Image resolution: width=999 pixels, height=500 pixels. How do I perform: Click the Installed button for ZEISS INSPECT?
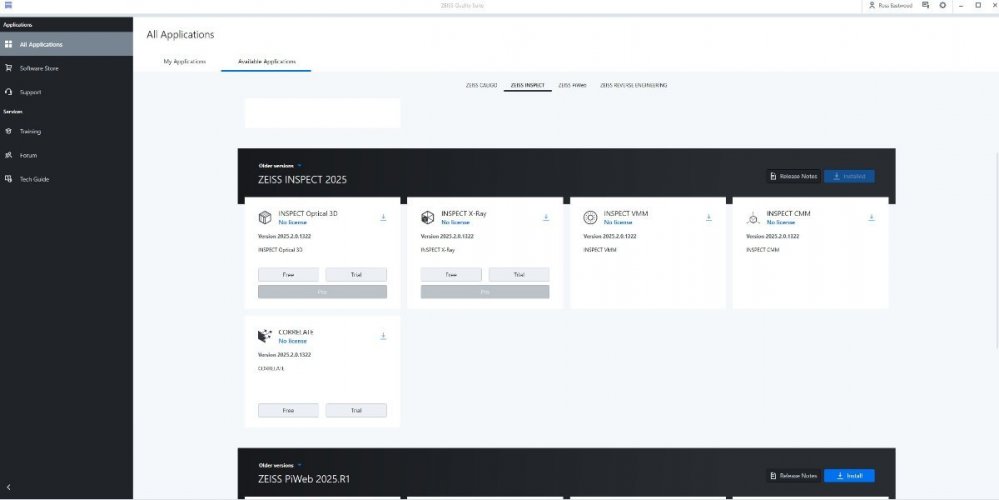pos(849,176)
